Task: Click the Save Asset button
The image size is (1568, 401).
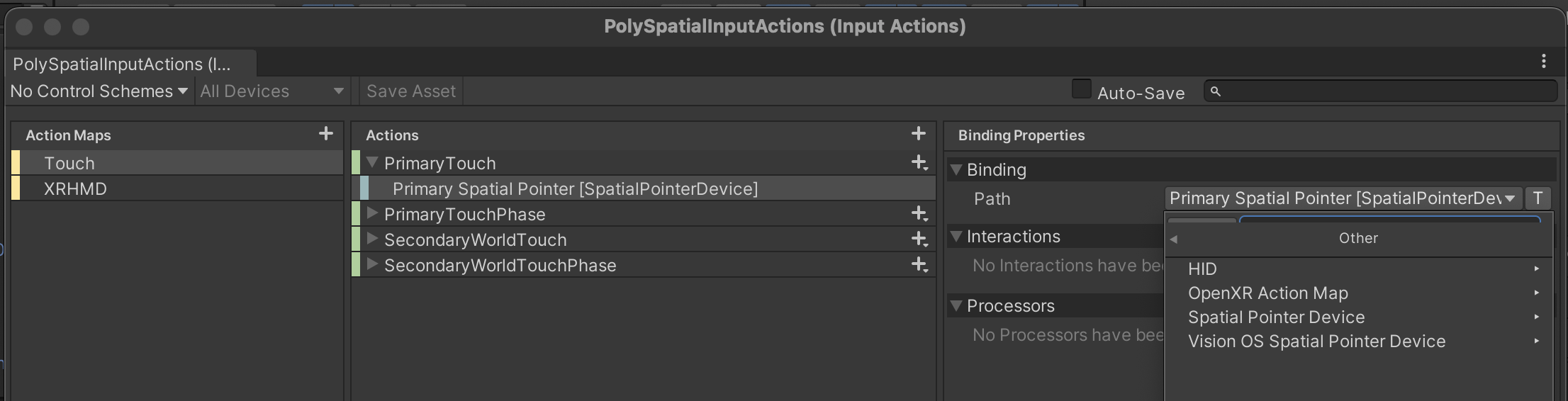Action: (x=411, y=91)
